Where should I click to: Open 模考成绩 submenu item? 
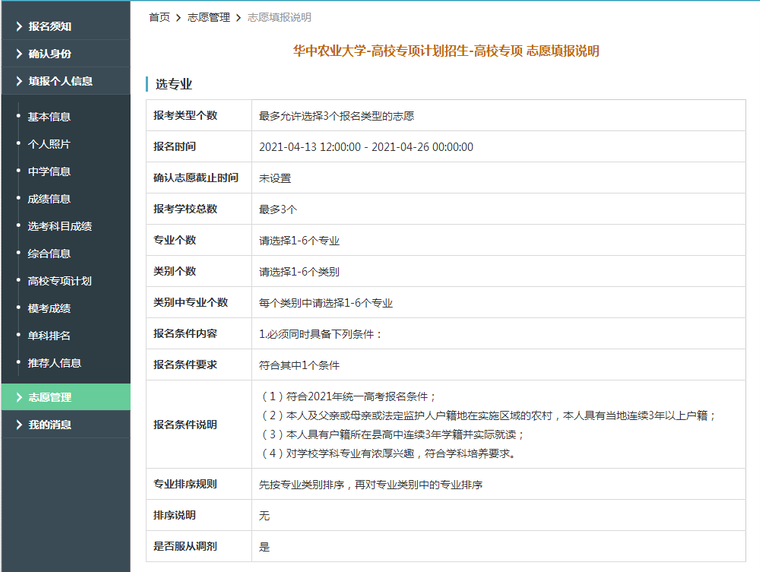coord(49,308)
